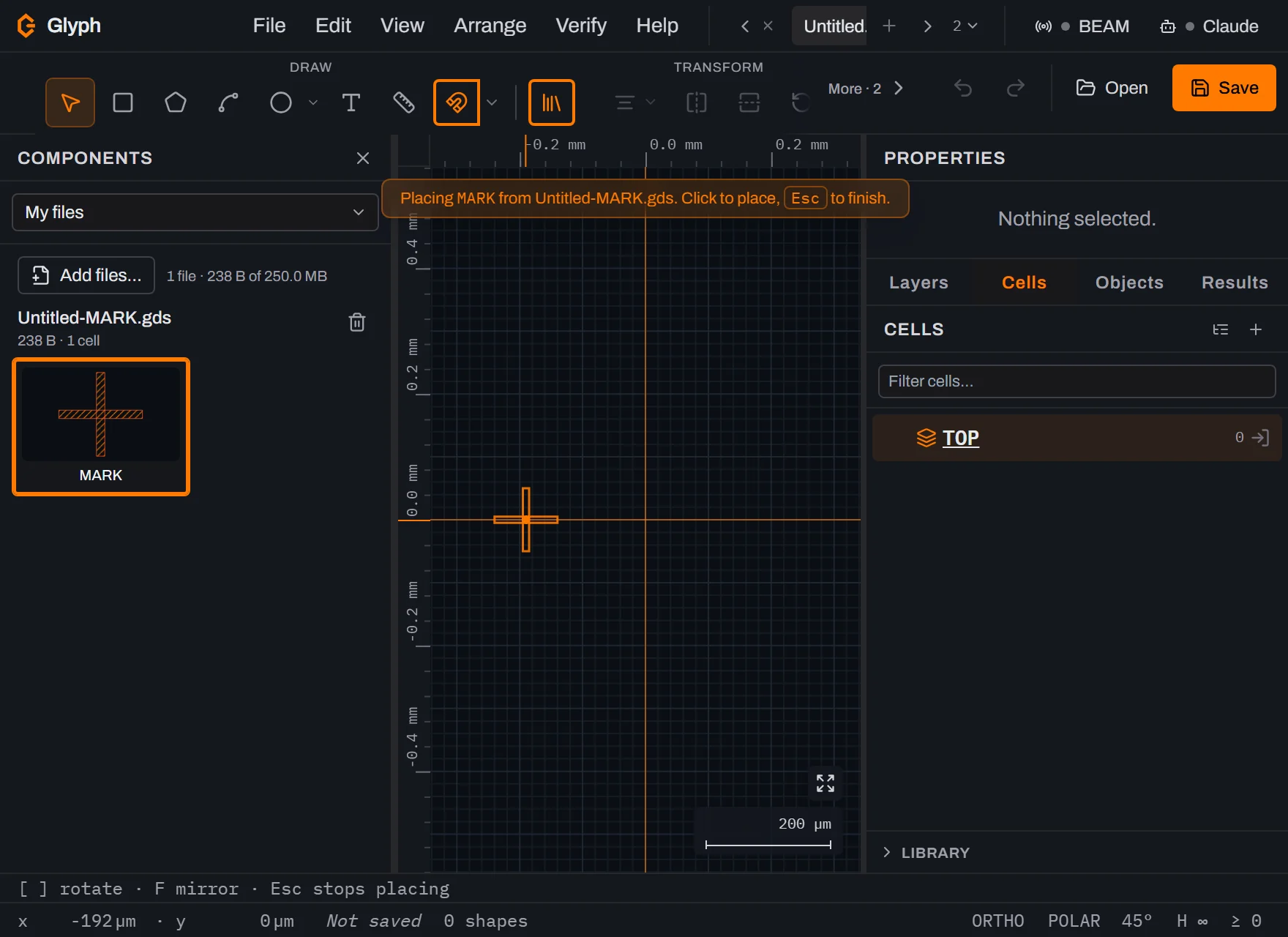Switch to the Layers tab

(918, 283)
